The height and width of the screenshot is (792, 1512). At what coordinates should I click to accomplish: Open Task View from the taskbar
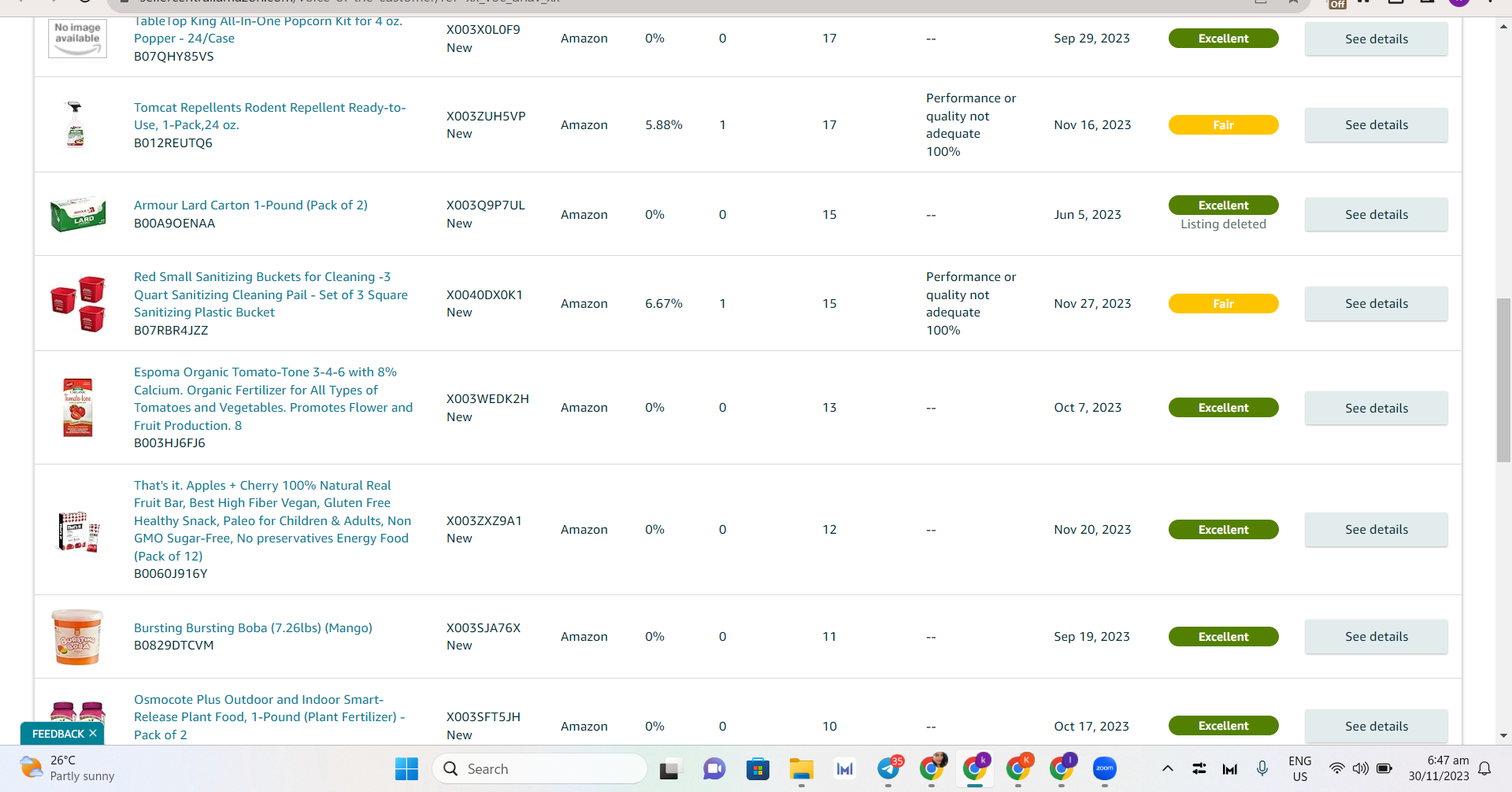(669, 768)
